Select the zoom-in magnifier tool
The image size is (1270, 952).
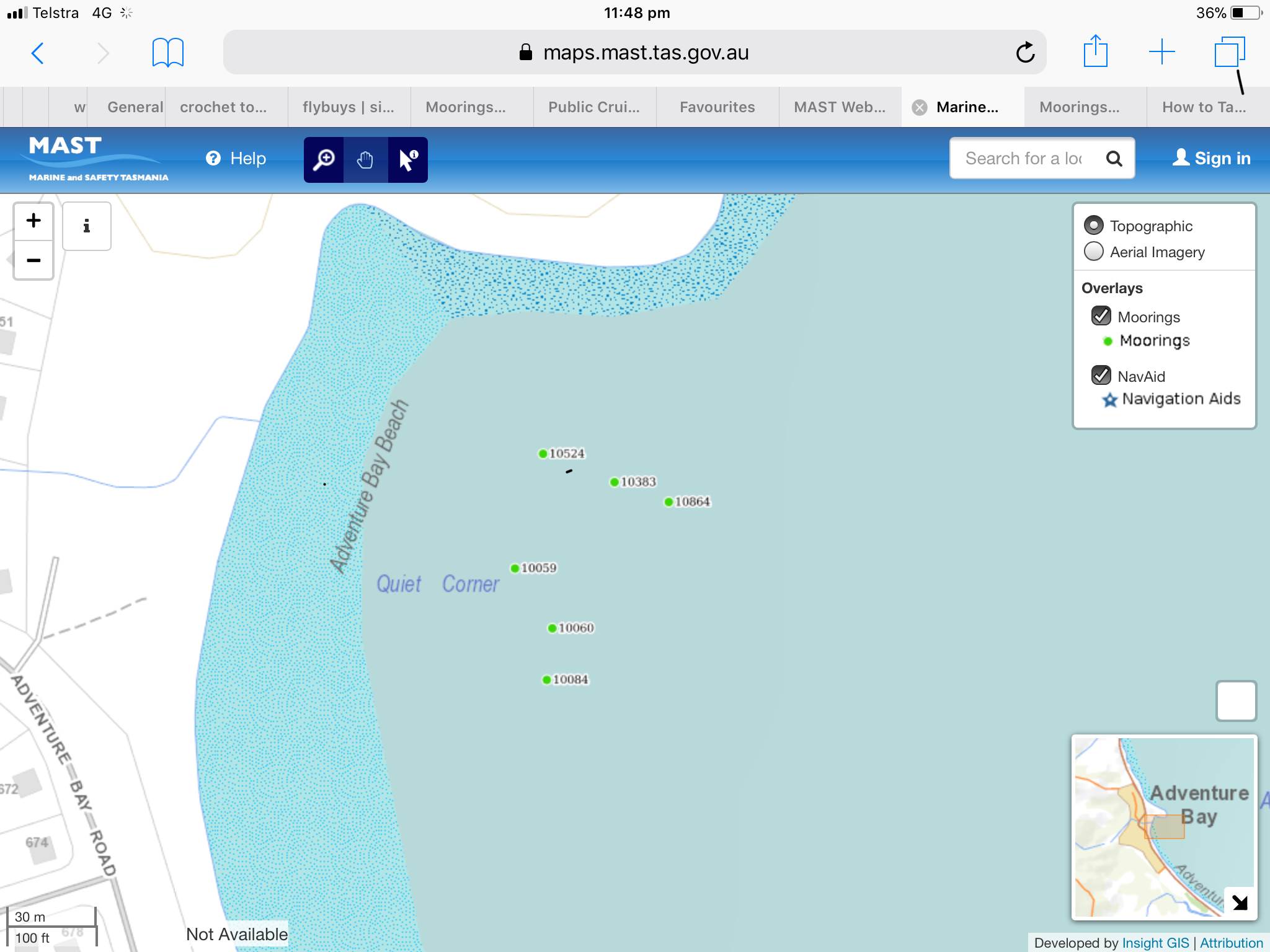(324, 160)
